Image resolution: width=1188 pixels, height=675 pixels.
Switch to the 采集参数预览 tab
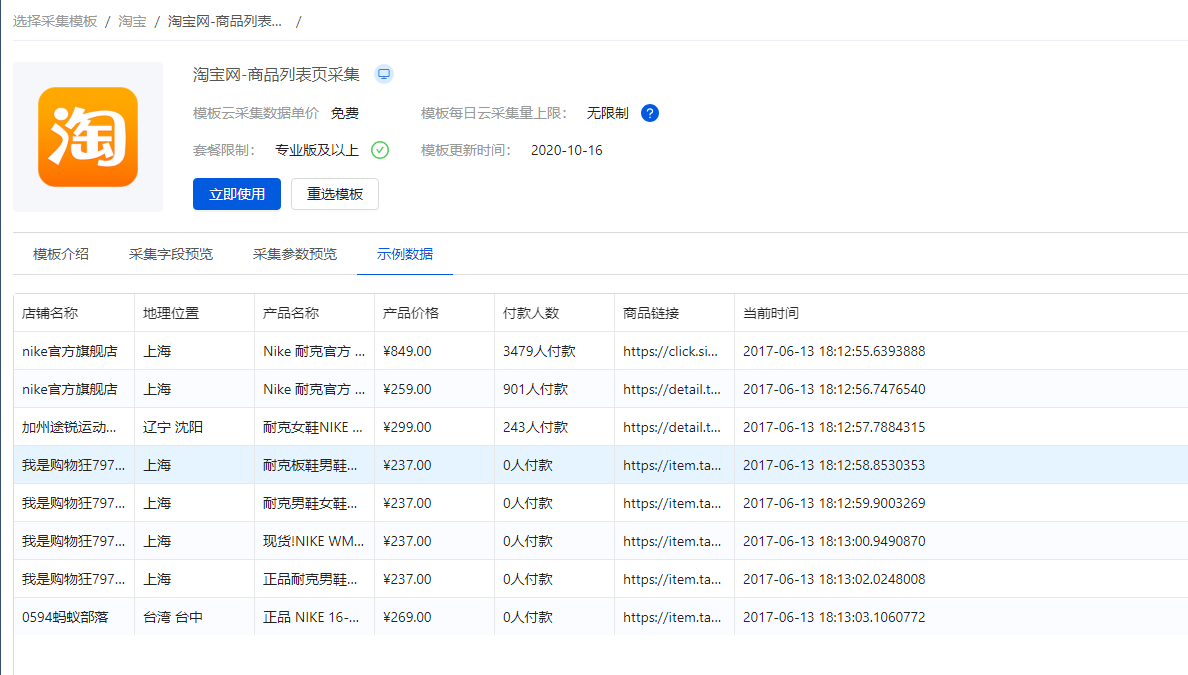[x=295, y=254]
